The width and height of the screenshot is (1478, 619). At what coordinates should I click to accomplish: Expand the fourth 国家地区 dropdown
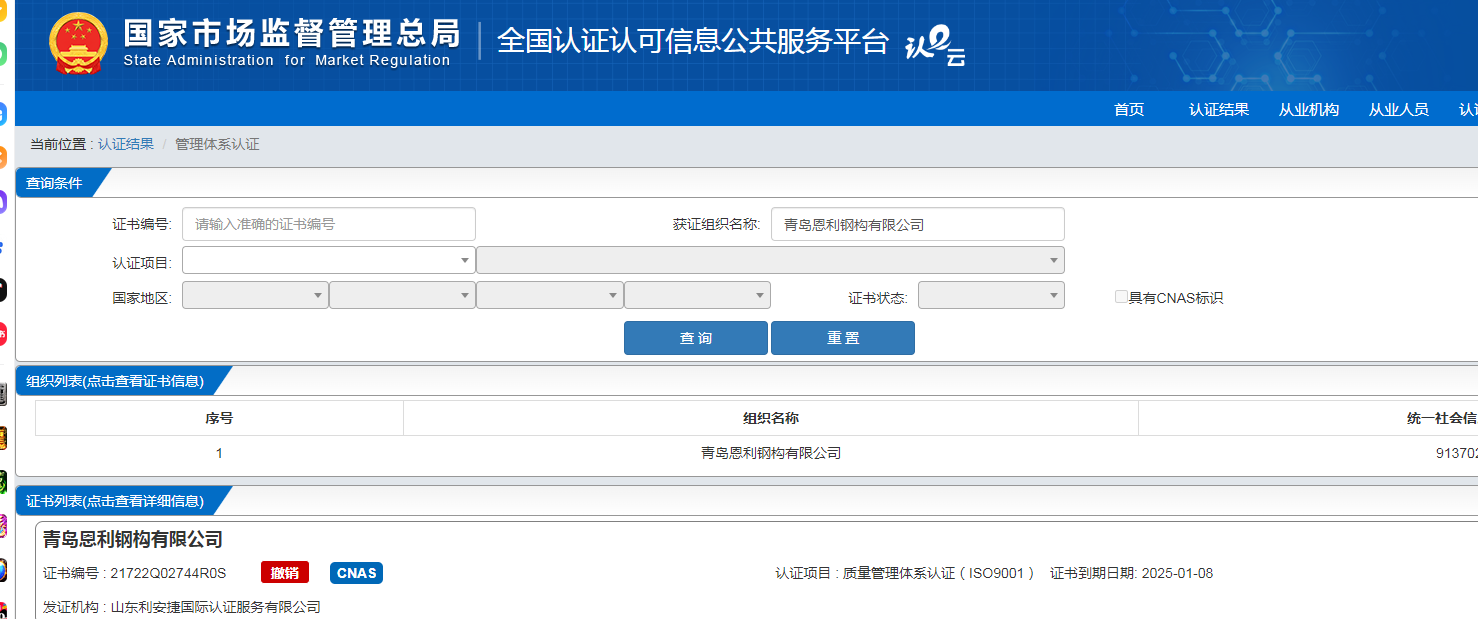pyautogui.click(x=697, y=295)
